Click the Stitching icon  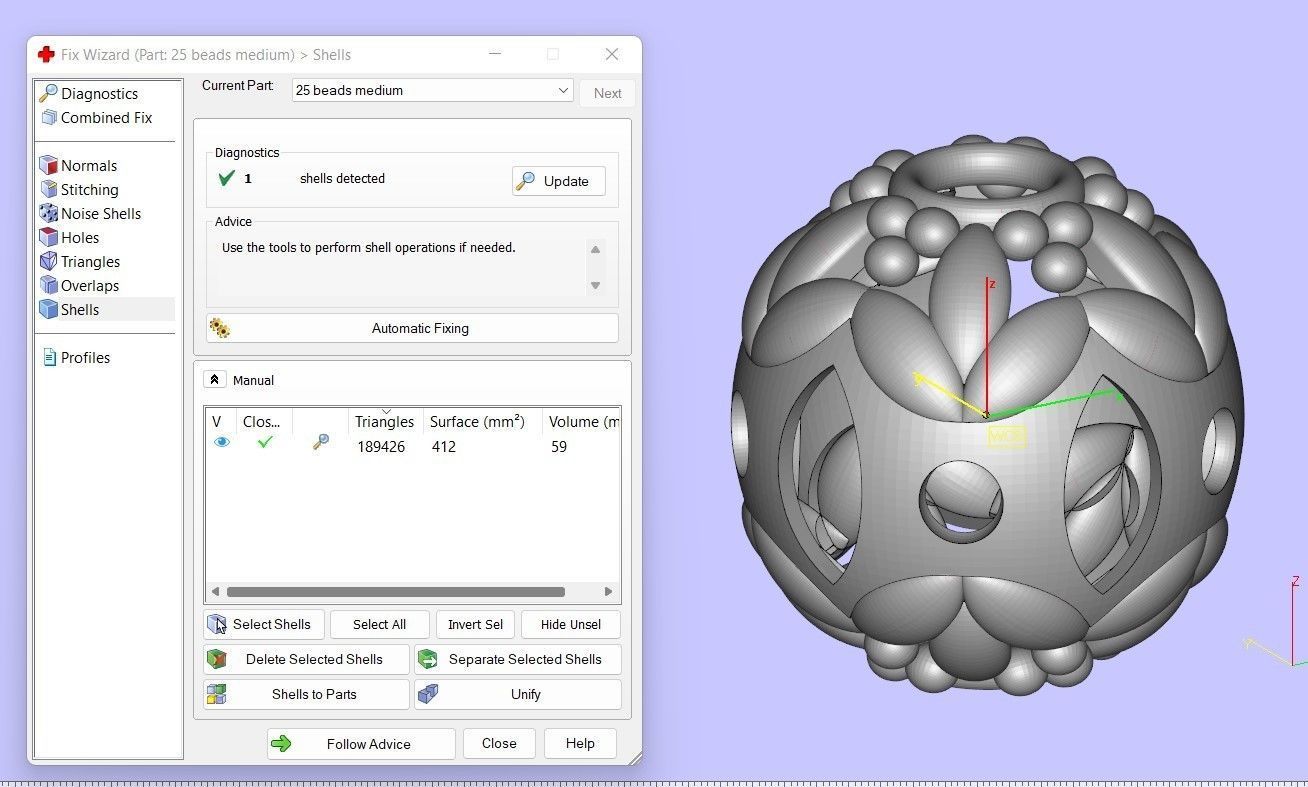48,189
